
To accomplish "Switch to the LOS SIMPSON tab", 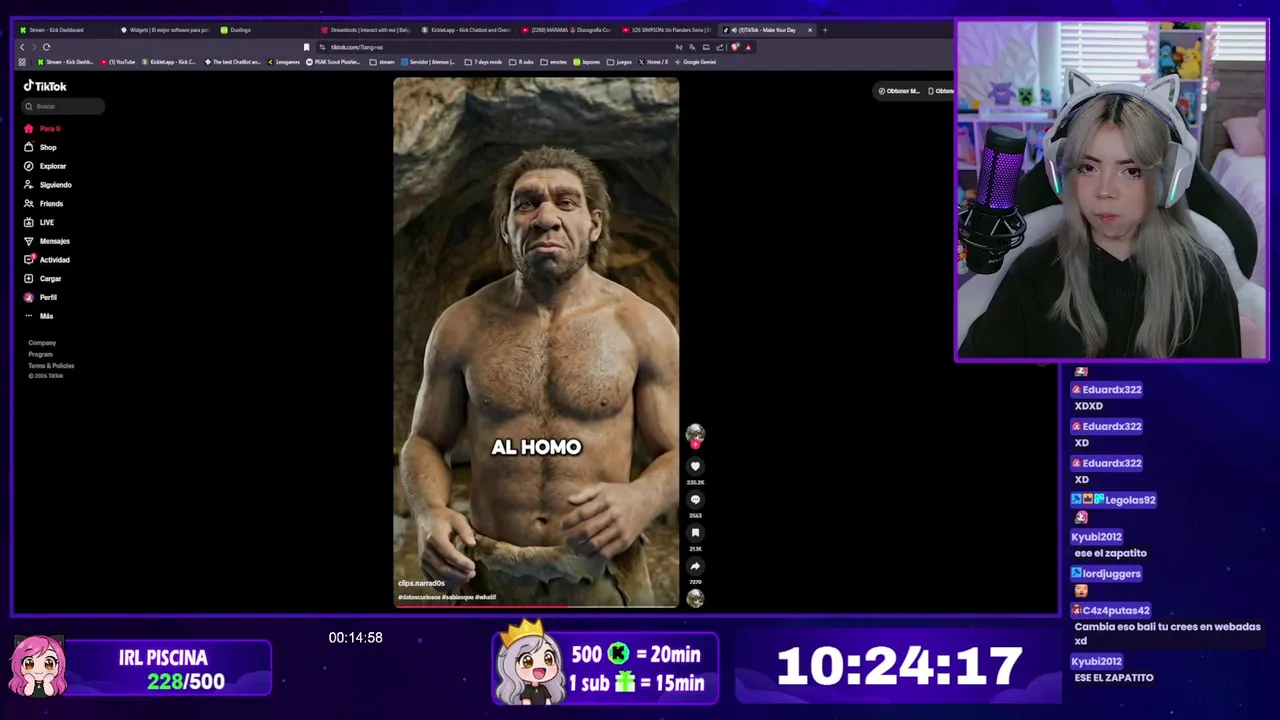I will [x=666, y=30].
